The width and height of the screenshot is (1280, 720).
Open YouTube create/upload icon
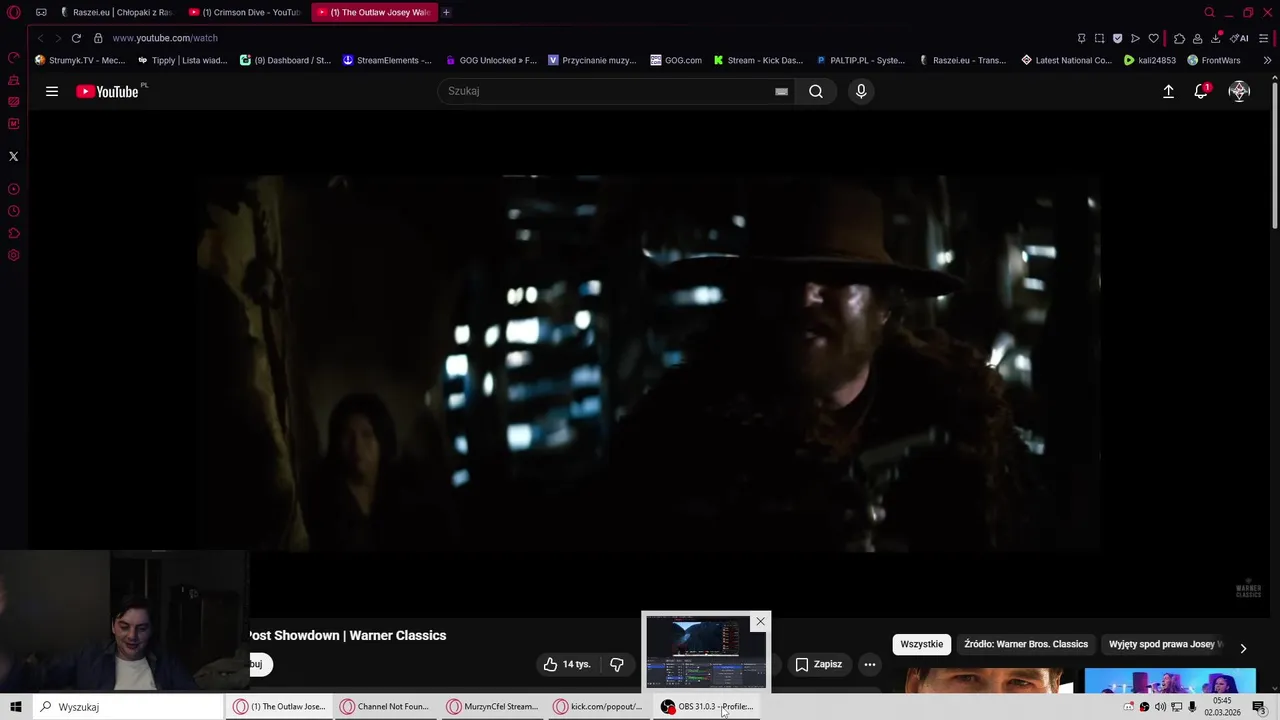pyautogui.click(x=1168, y=91)
